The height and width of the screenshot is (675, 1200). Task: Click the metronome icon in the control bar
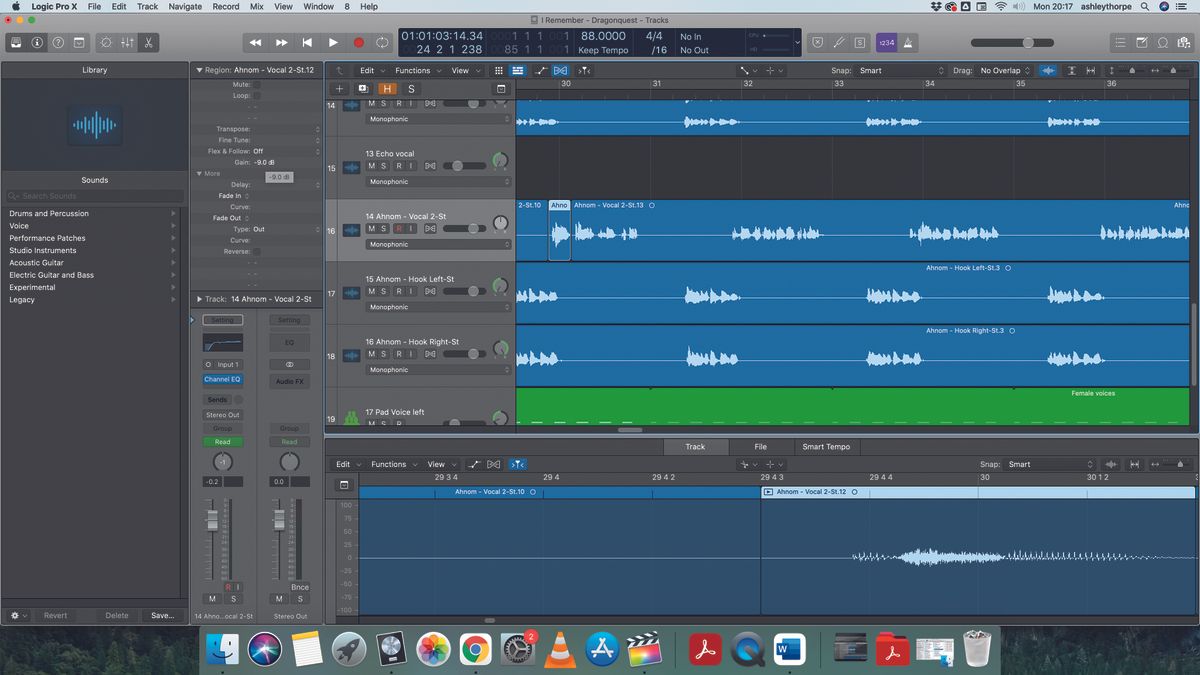pyautogui.click(x=908, y=42)
